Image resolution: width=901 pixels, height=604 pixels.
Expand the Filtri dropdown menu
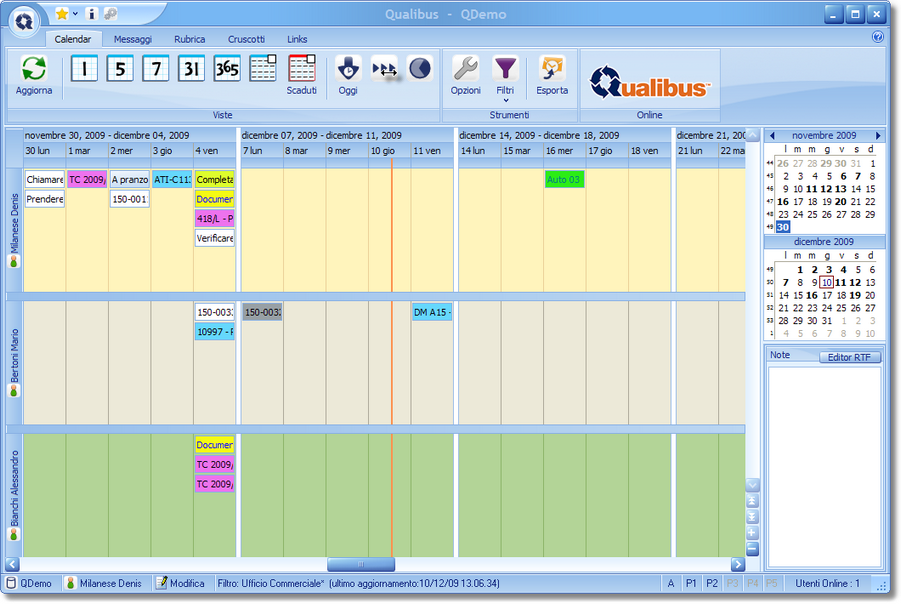tap(506, 100)
